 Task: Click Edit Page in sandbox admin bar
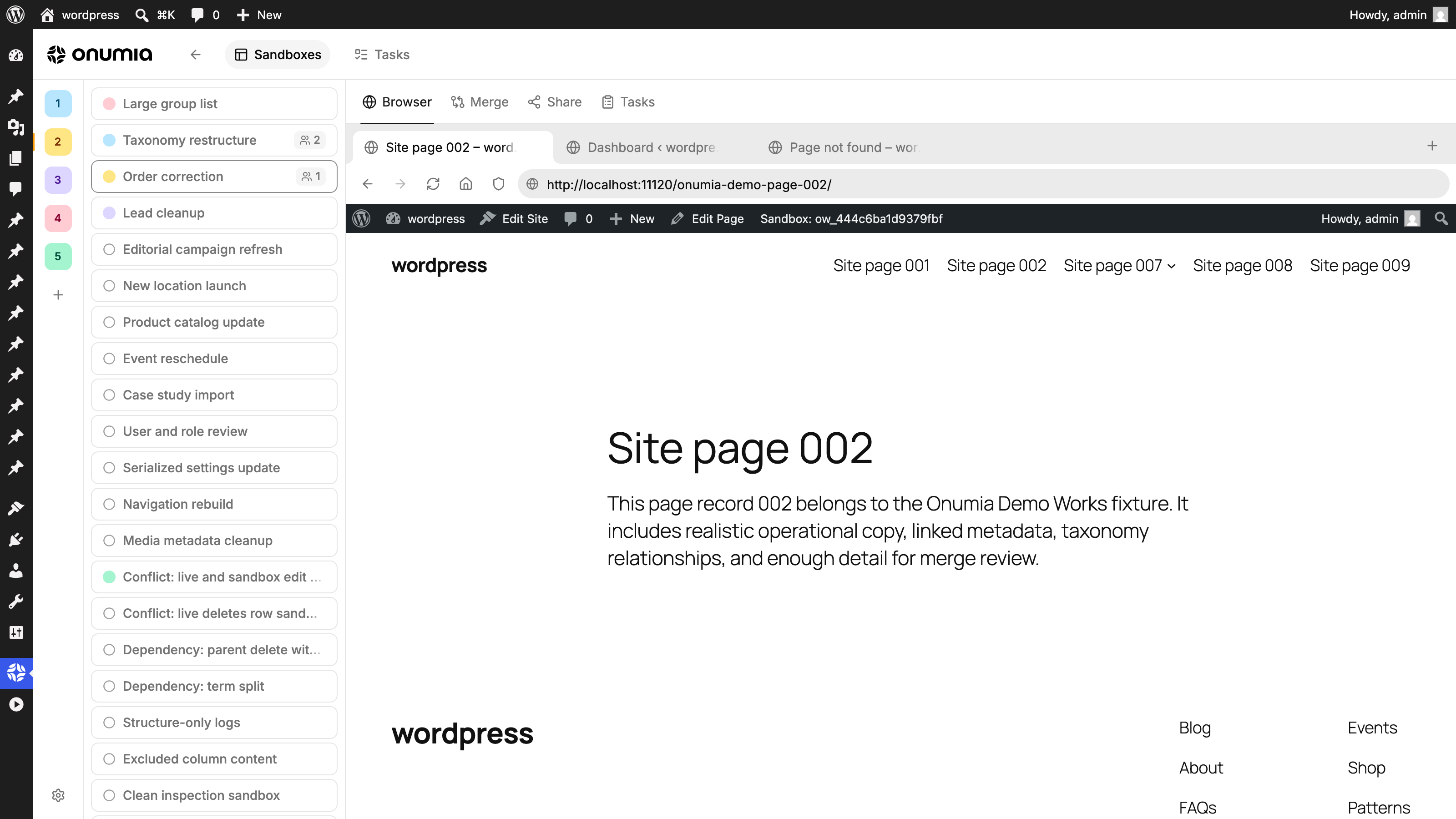click(708, 218)
